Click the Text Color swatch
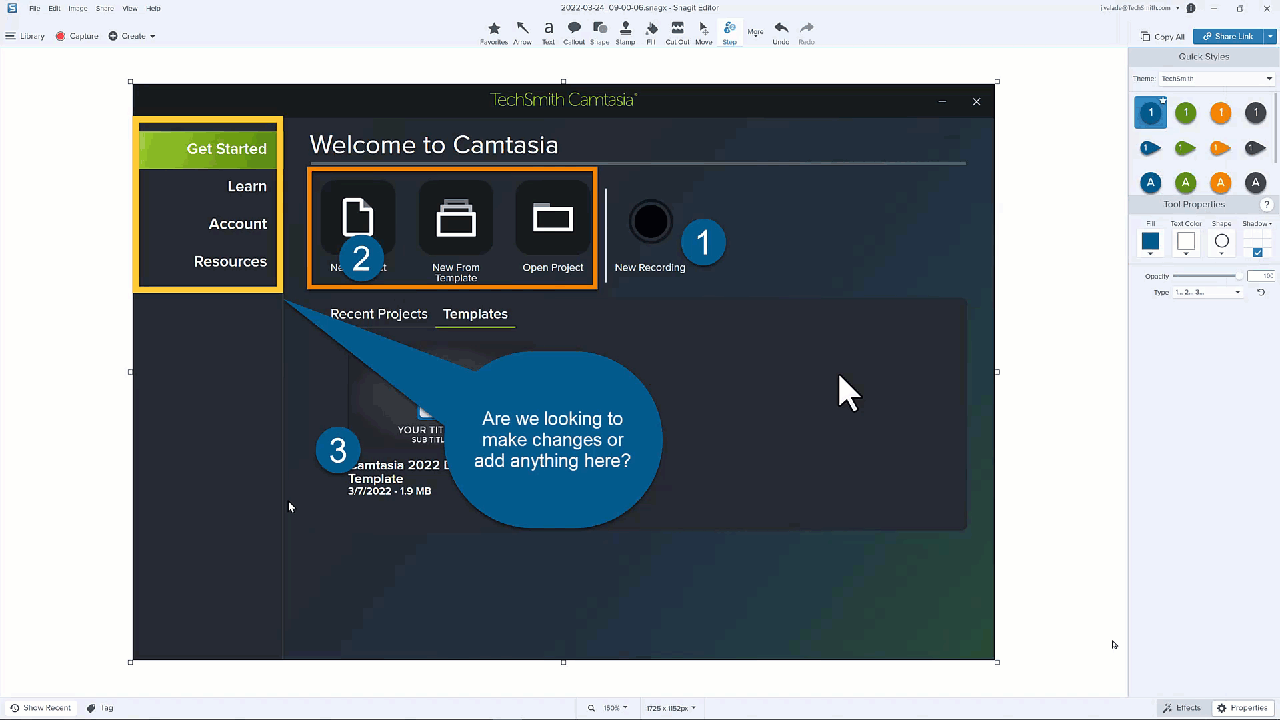 point(1186,241)
